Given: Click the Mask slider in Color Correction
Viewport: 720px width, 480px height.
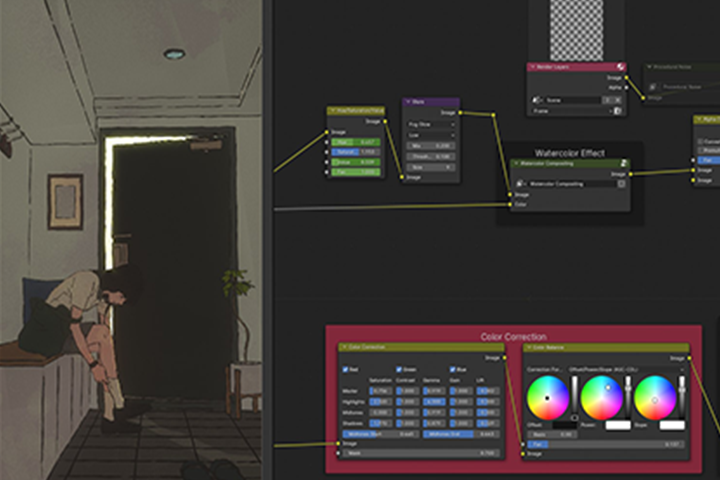Looking at the screenshot, I should pyautogui.click(x=420, y=453).
